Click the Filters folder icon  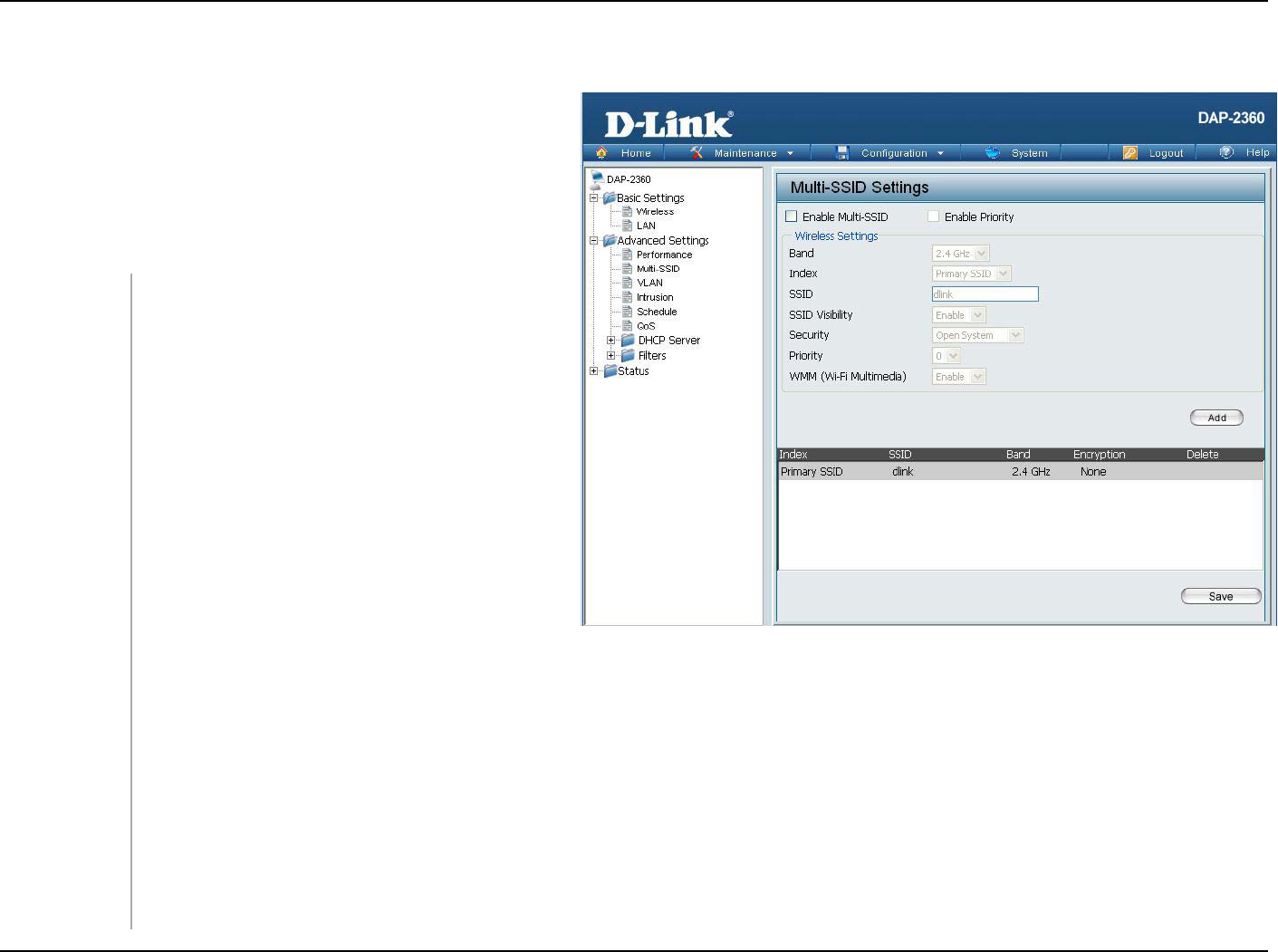tap(628, 355)
